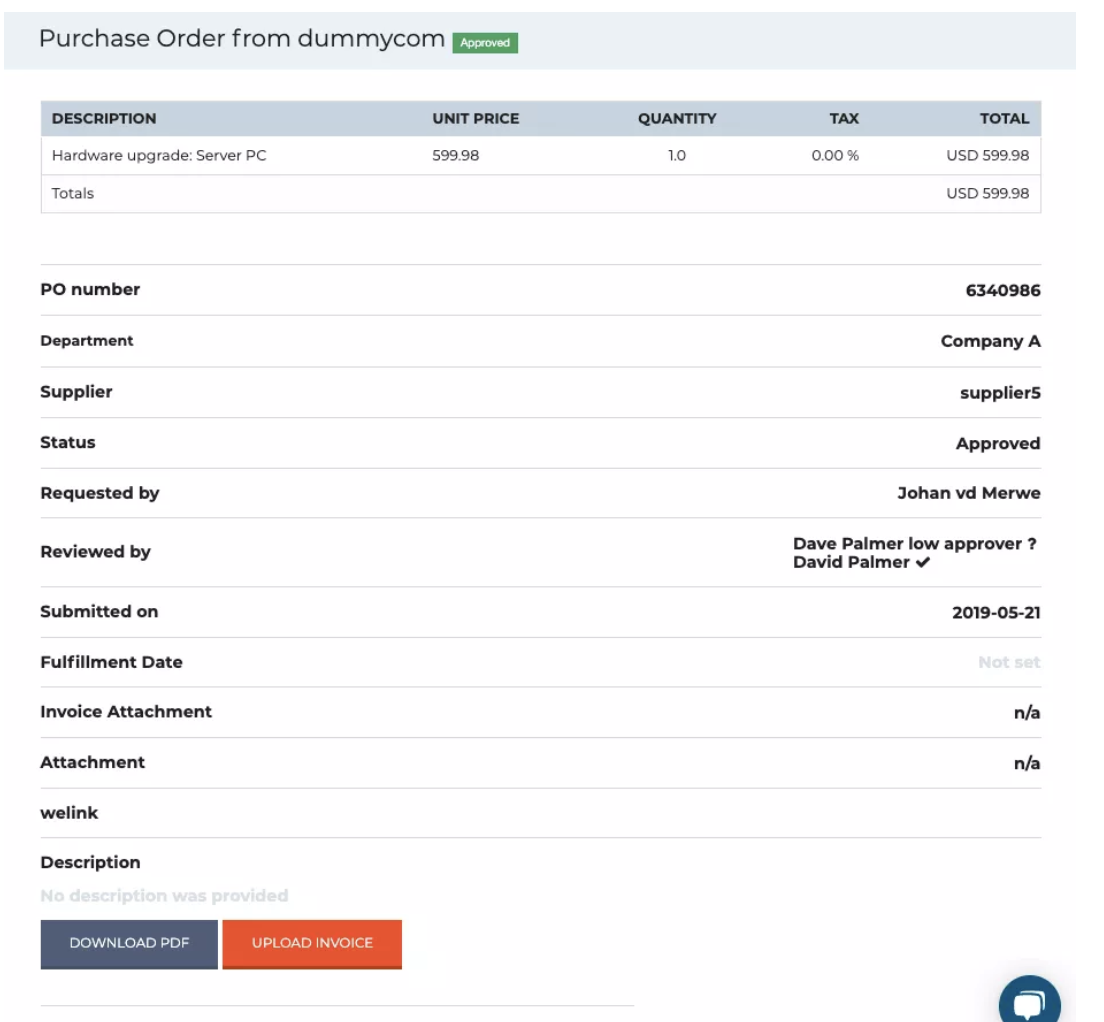Click the Hardware upgrade: Server PC line item

(159, 156)
